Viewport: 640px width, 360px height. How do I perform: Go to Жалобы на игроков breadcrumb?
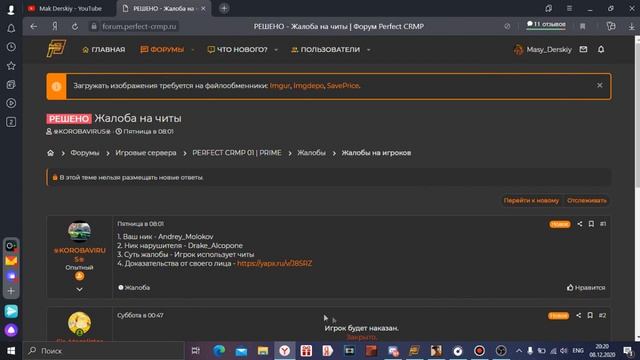pyautogui.click(x=376, y=153)
